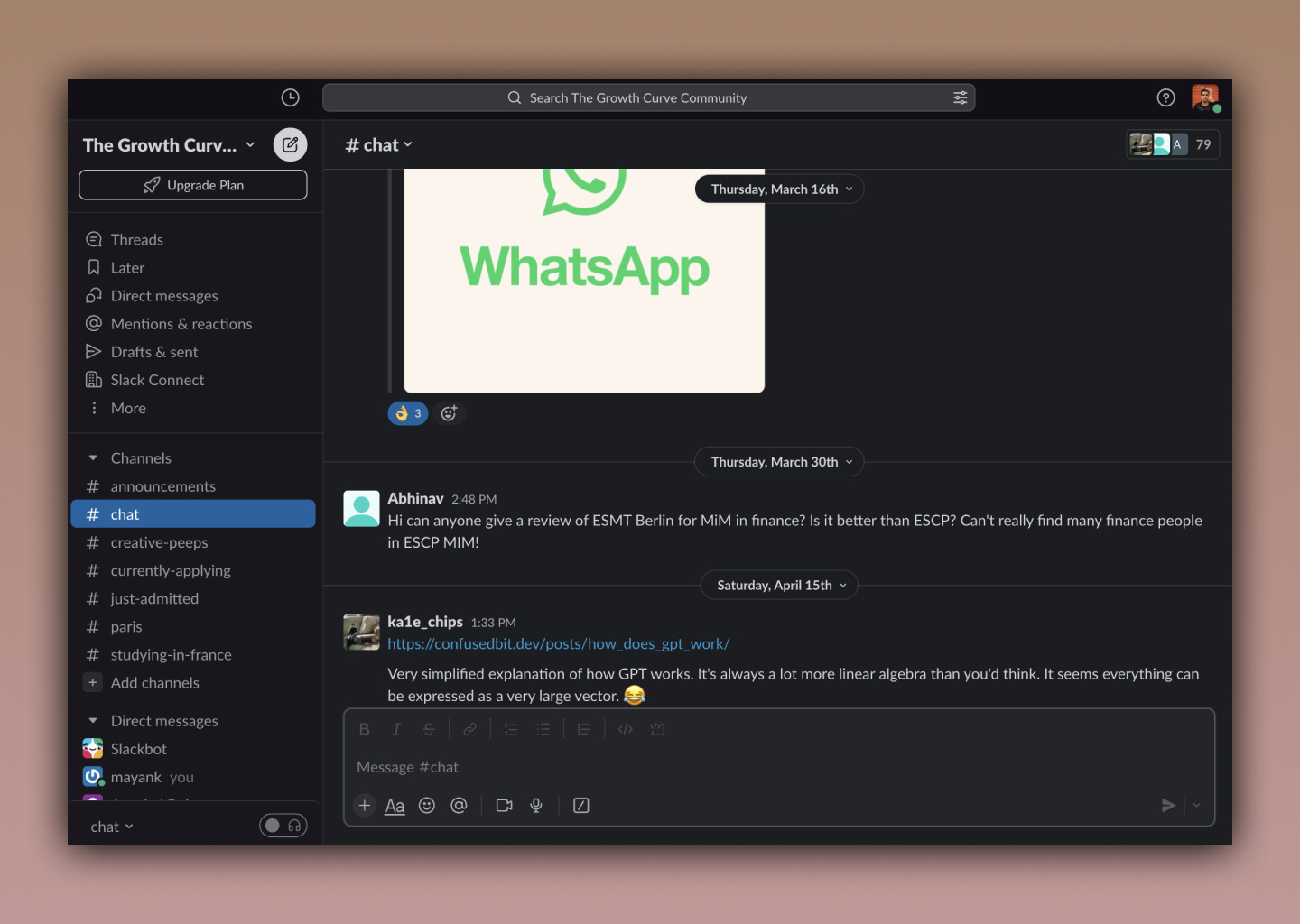1300x924 pixels.
Task: Open Slack Connect
Action: (193, 380)
